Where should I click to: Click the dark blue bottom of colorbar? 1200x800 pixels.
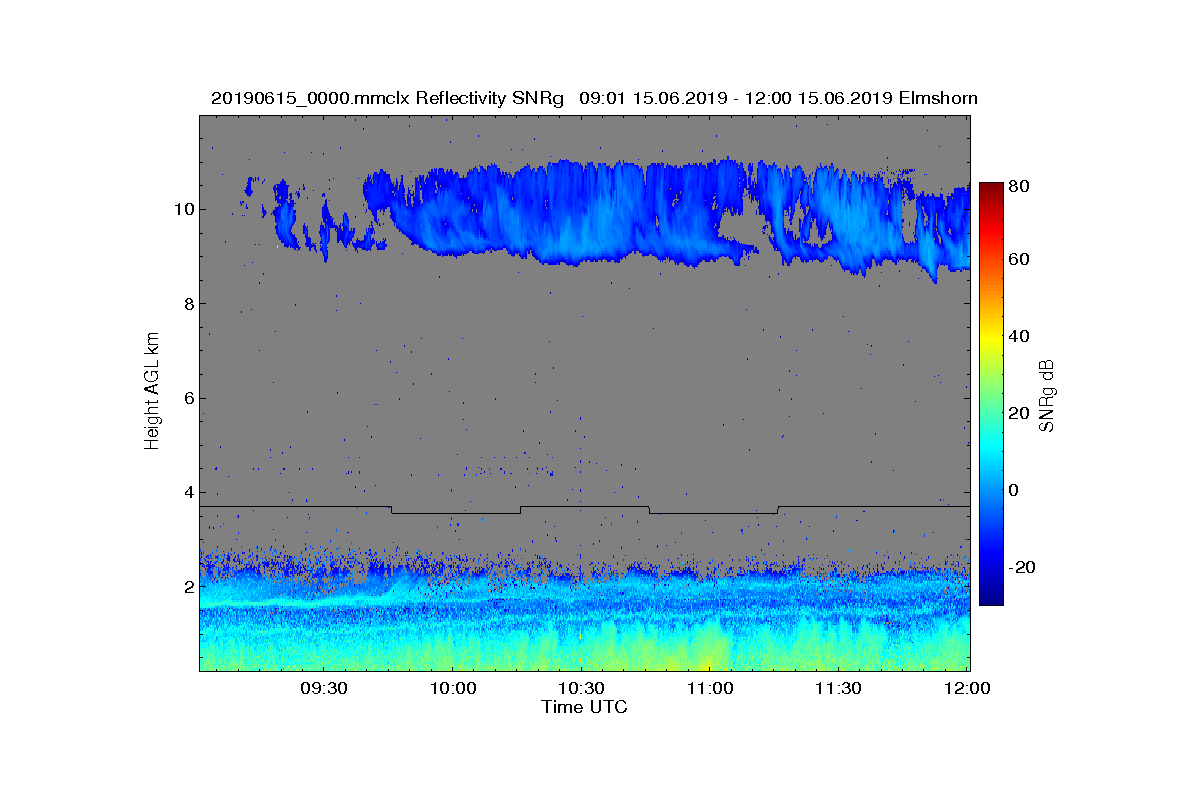click(x=990, y=596)
